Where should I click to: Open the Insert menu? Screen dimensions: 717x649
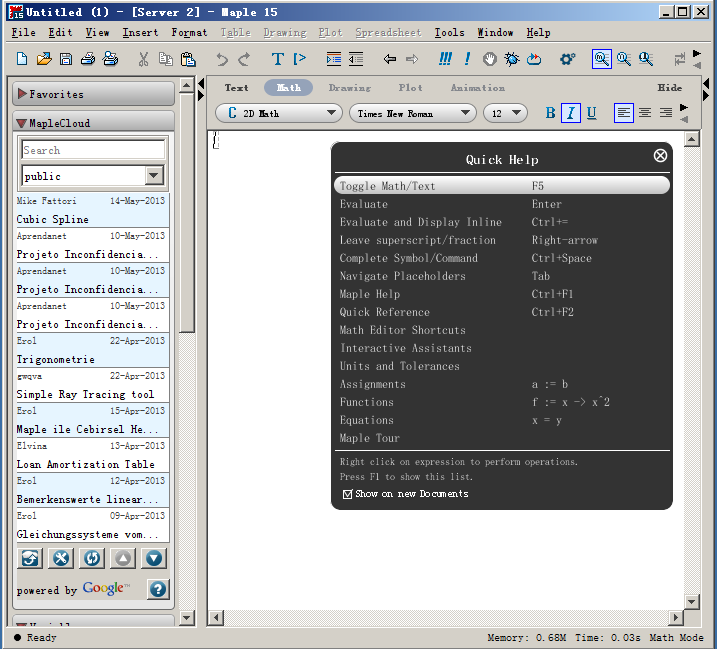(x=140, y=32)
